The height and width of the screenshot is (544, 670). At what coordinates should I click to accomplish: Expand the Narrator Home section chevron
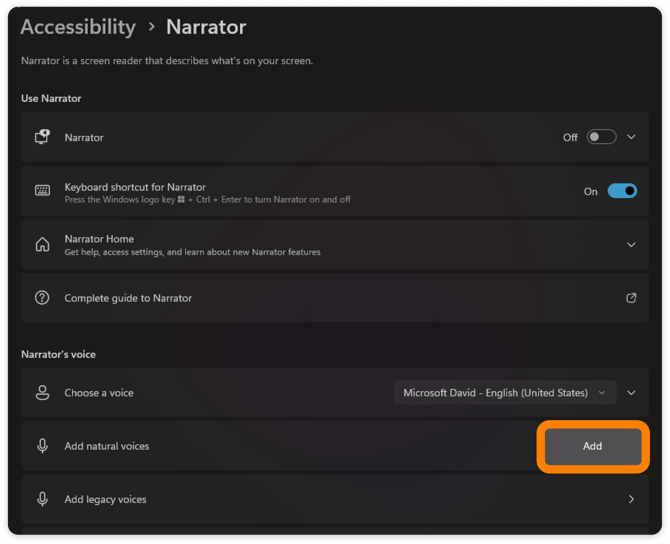point(631,244)
